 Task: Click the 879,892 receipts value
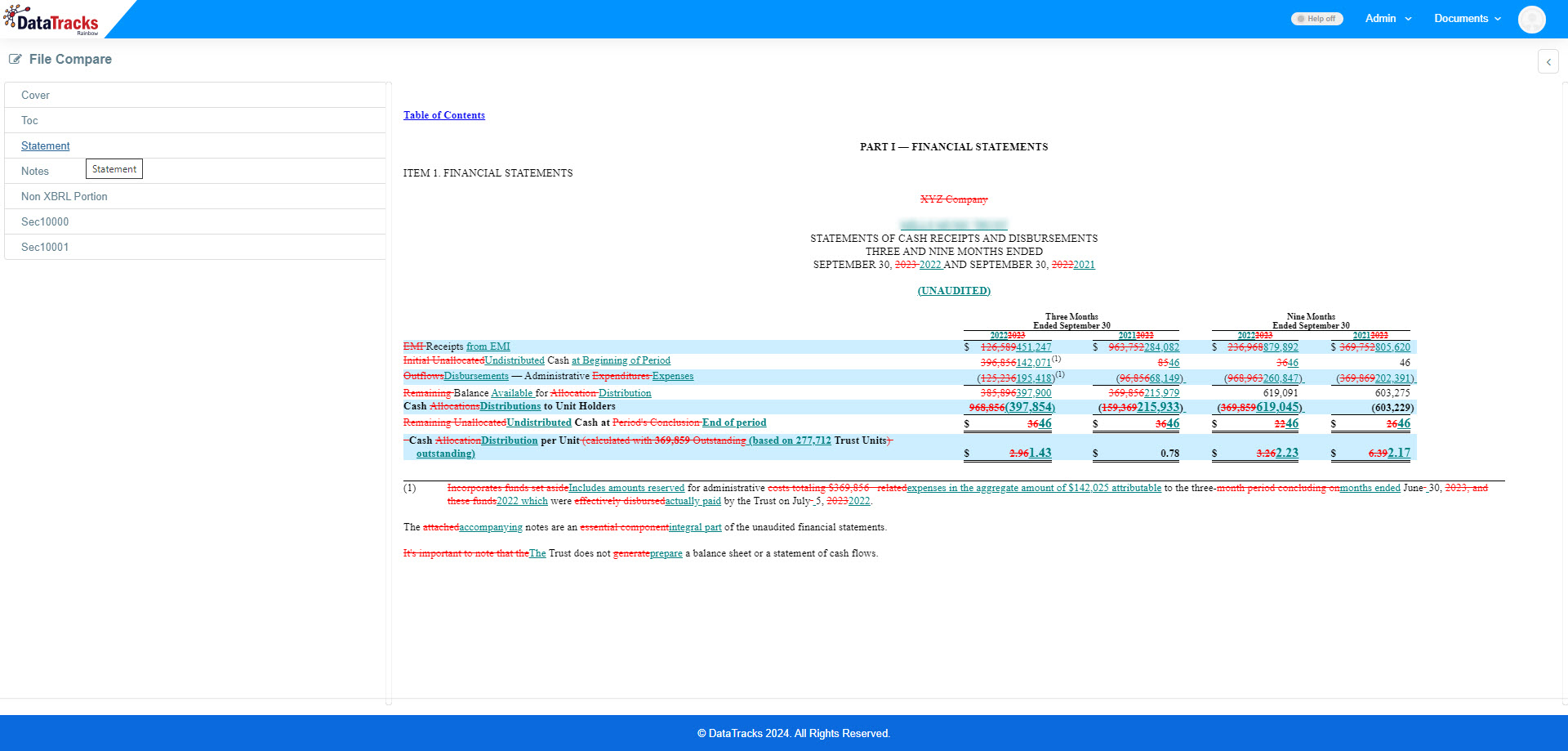pos(1281,347)
